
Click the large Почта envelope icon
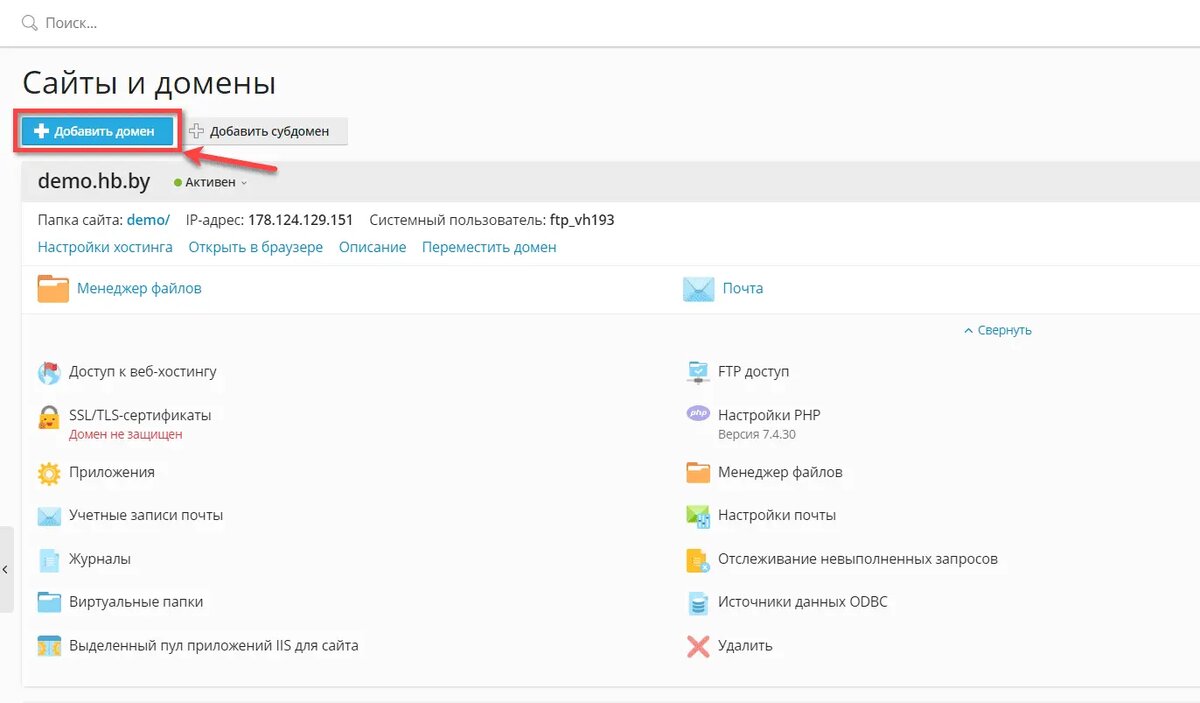[x=698, y=289]
